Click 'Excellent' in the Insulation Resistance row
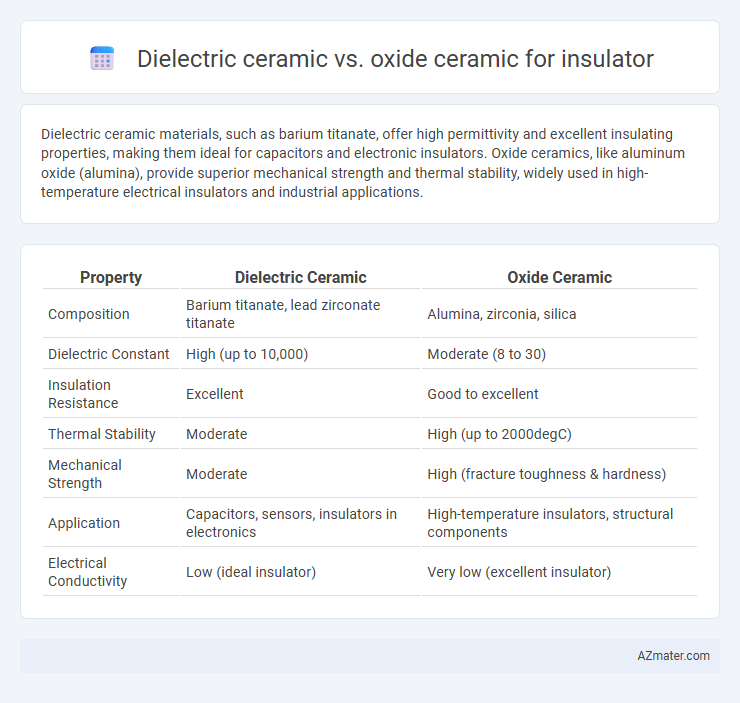The image size is (740, 703). (215, 394)
